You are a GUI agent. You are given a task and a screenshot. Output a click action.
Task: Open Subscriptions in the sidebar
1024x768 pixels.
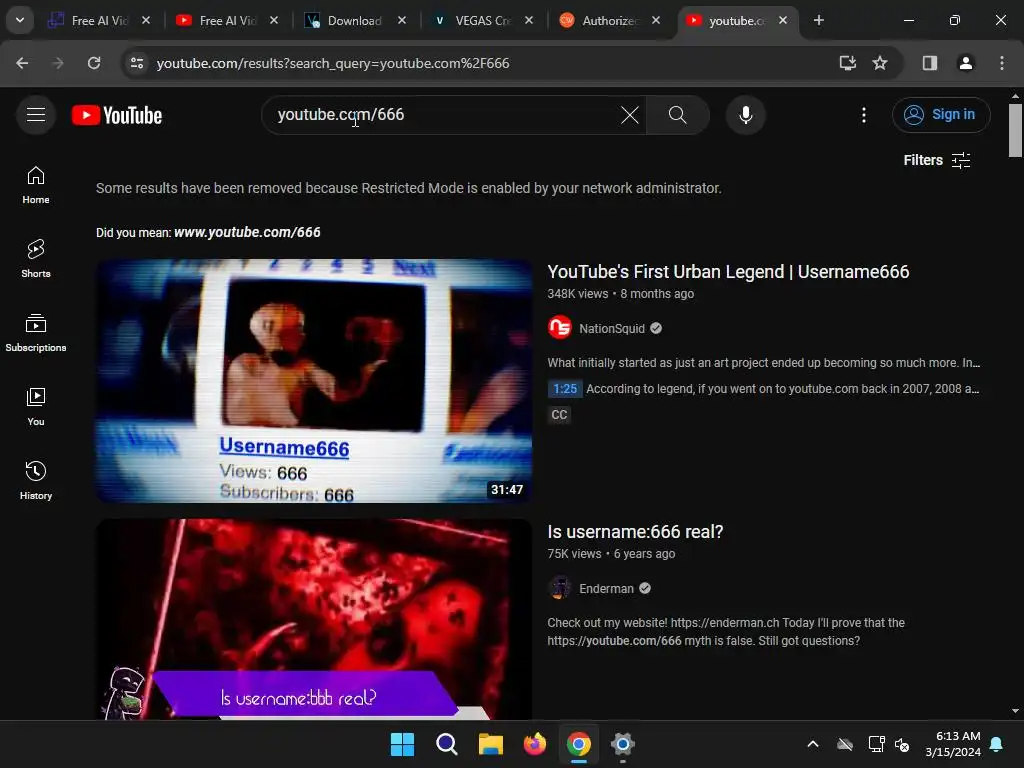click(x=36, y=333)
